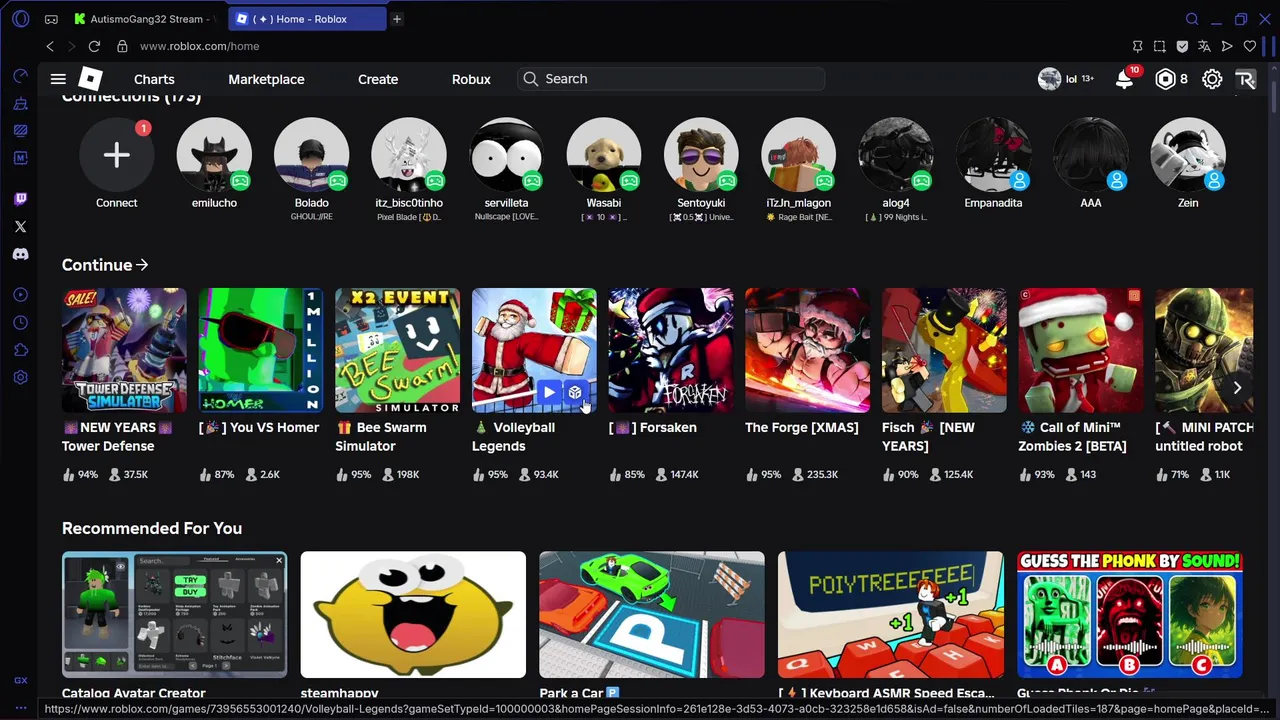Open Twitch from the browser sidebar

(x=20, y=199)
